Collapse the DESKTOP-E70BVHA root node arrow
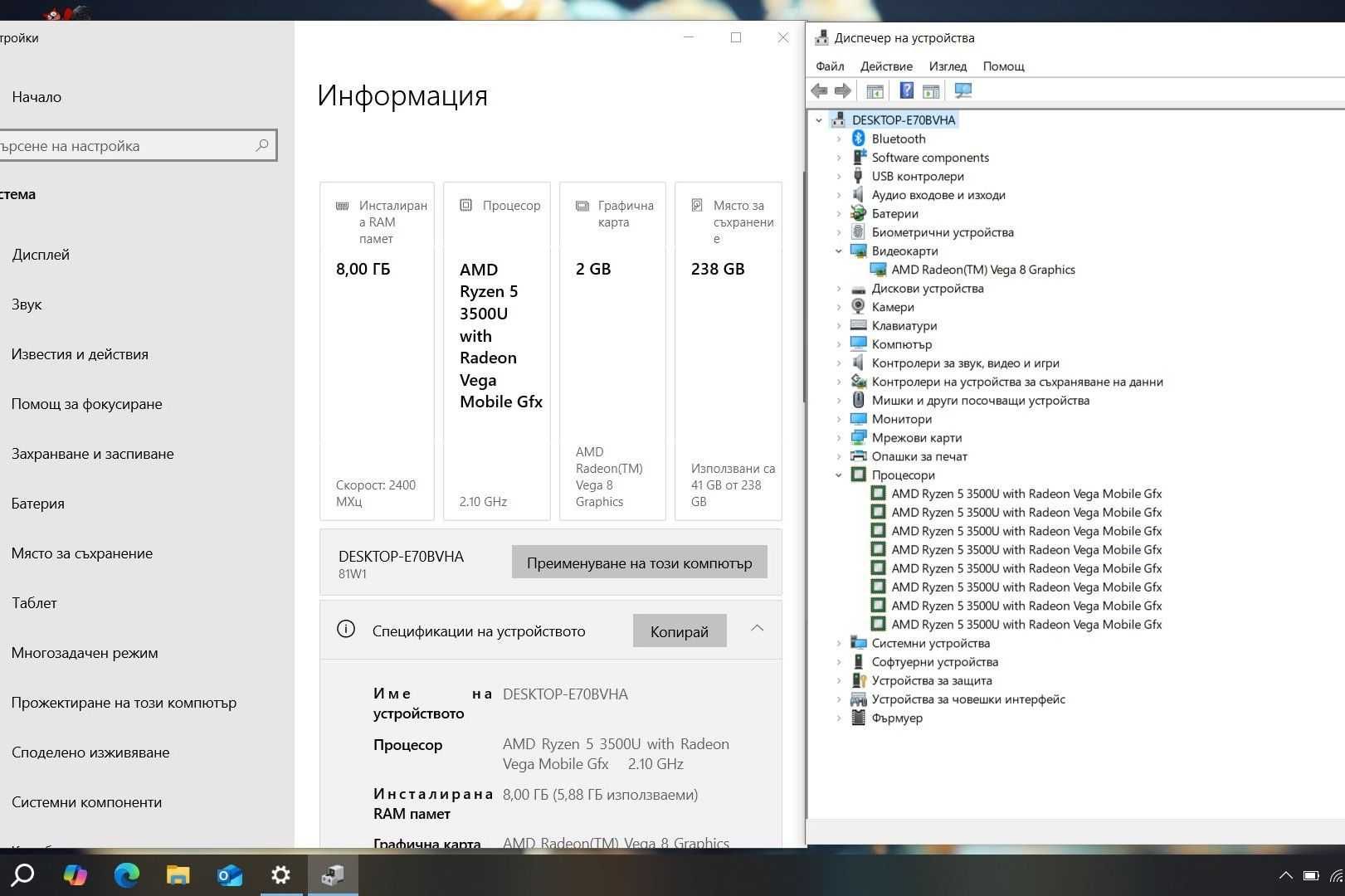The image size is (1345, 896). (819, 120)
